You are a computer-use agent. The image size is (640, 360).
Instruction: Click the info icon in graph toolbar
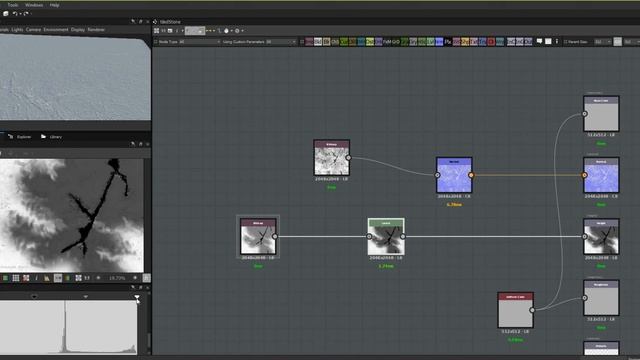pos(177,31)
